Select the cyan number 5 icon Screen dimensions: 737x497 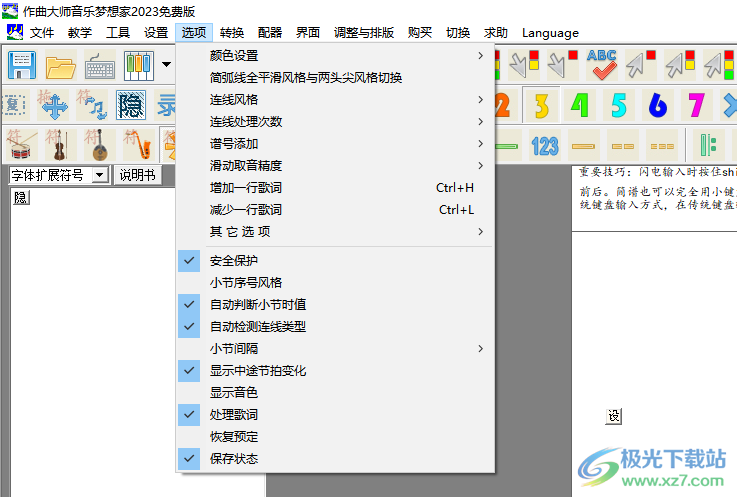[619, 104]
